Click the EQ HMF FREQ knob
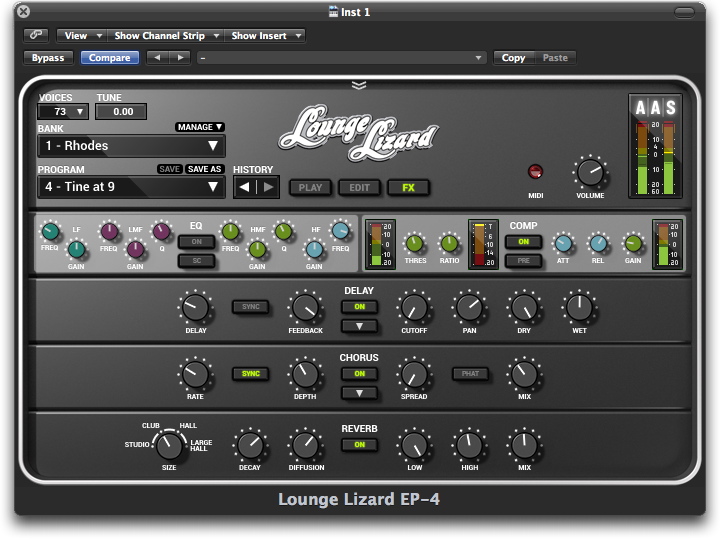Screen dimensions: 720x539 (230, 231)
